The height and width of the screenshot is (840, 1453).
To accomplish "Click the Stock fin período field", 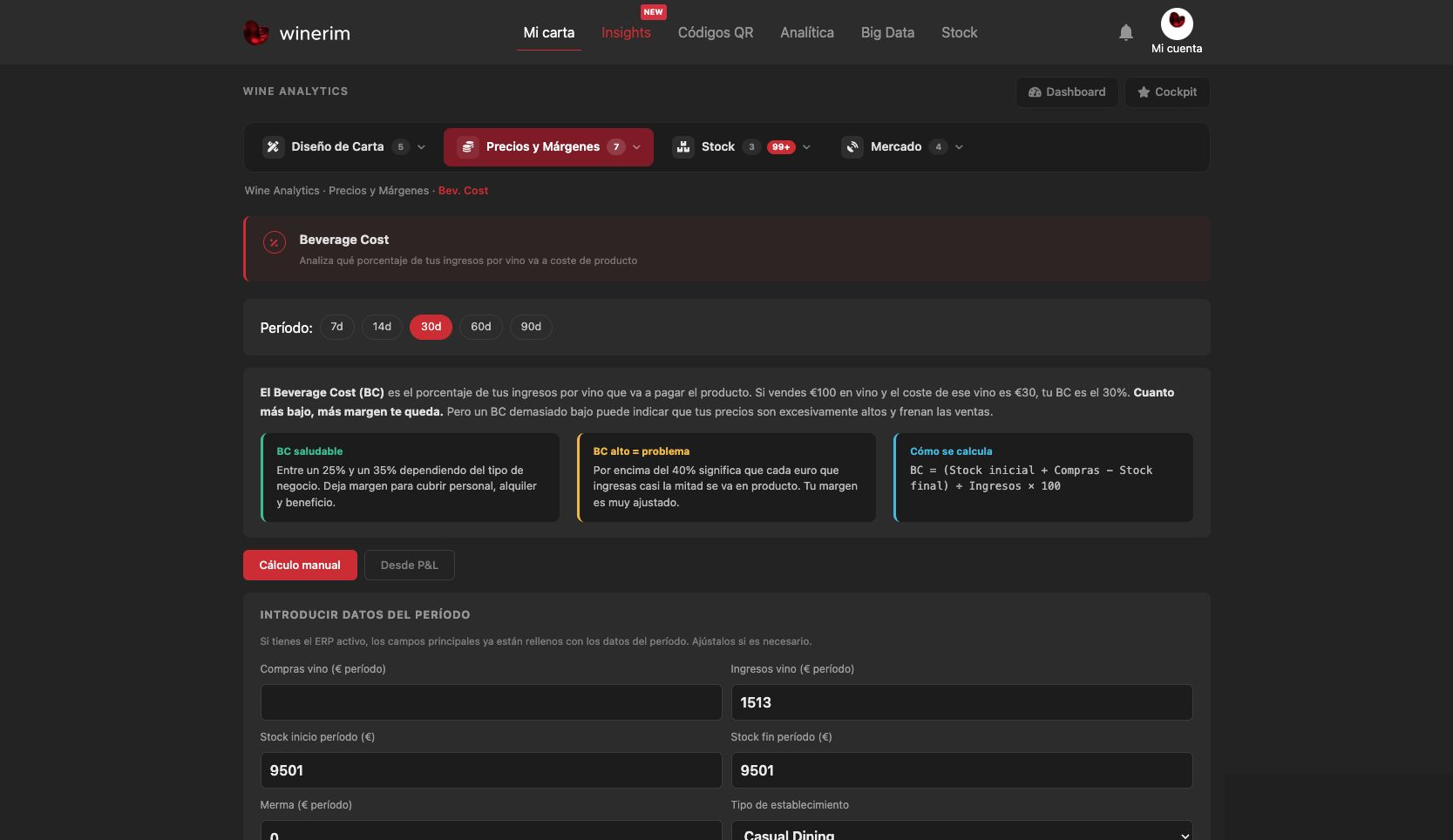I will point(961,770).
